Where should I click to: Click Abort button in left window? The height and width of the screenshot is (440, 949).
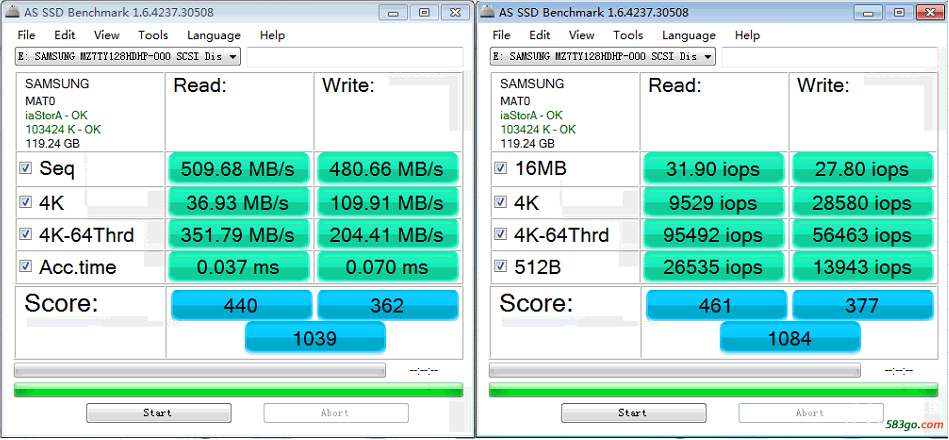[x=336, y=413]
